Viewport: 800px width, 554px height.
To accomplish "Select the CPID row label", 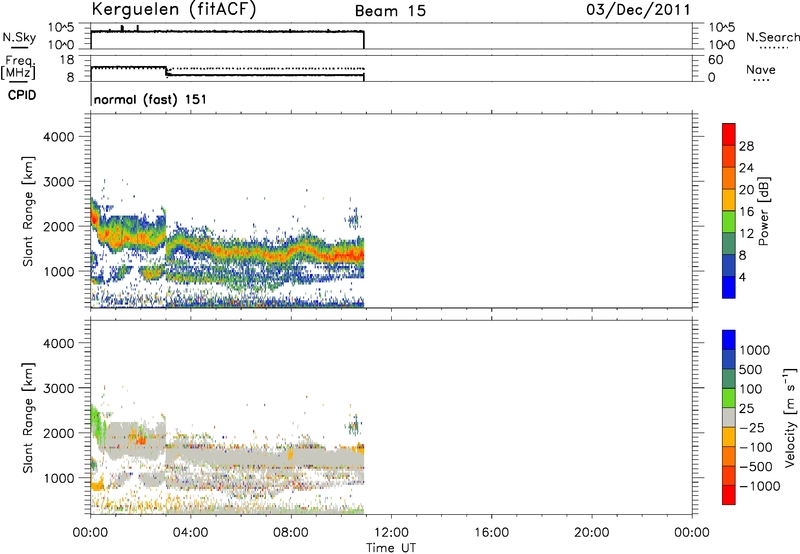I will (22, 95).
